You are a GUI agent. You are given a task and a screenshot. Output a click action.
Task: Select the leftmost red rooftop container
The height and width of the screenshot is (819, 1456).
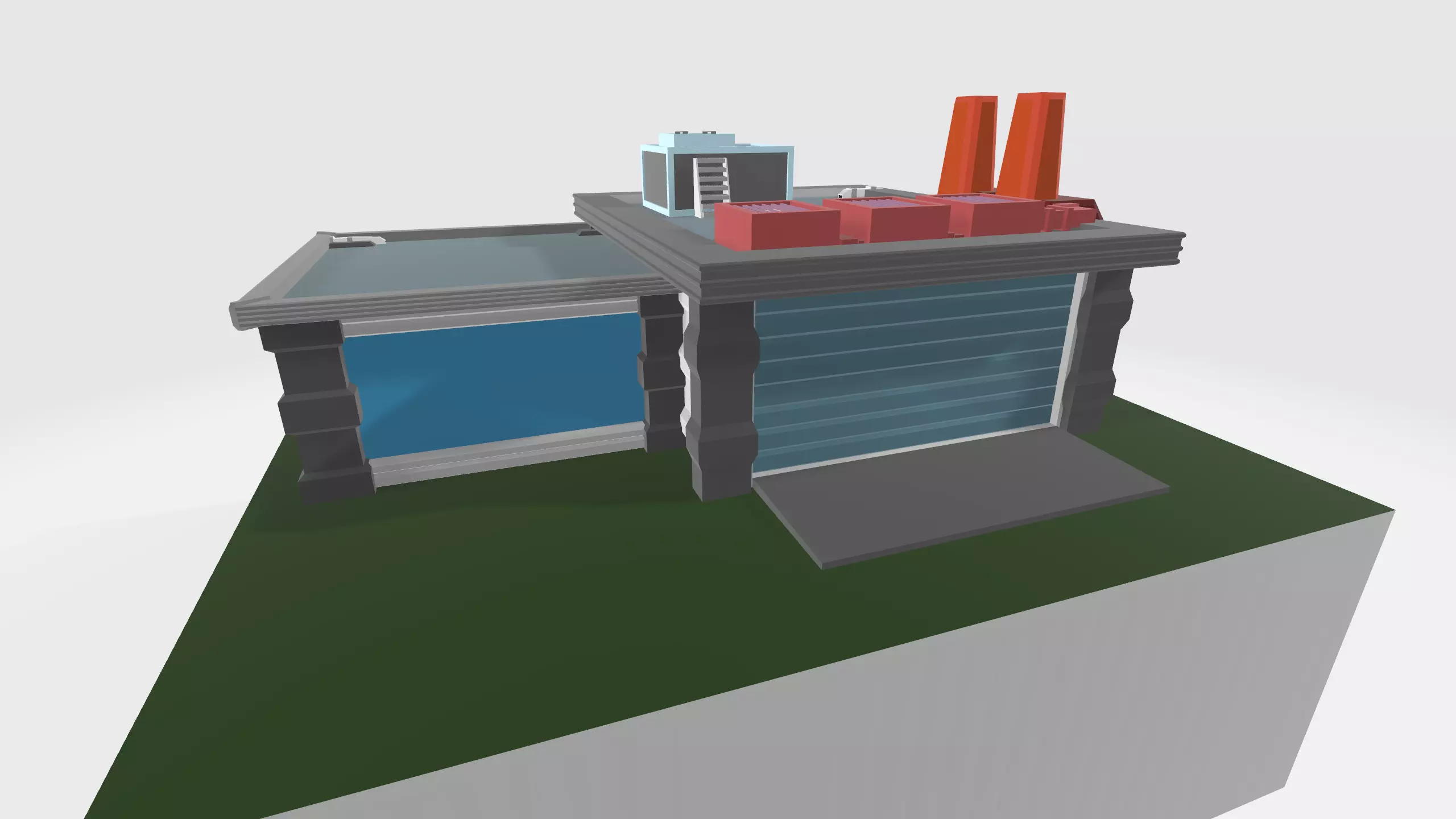click(x=776, y=225)
